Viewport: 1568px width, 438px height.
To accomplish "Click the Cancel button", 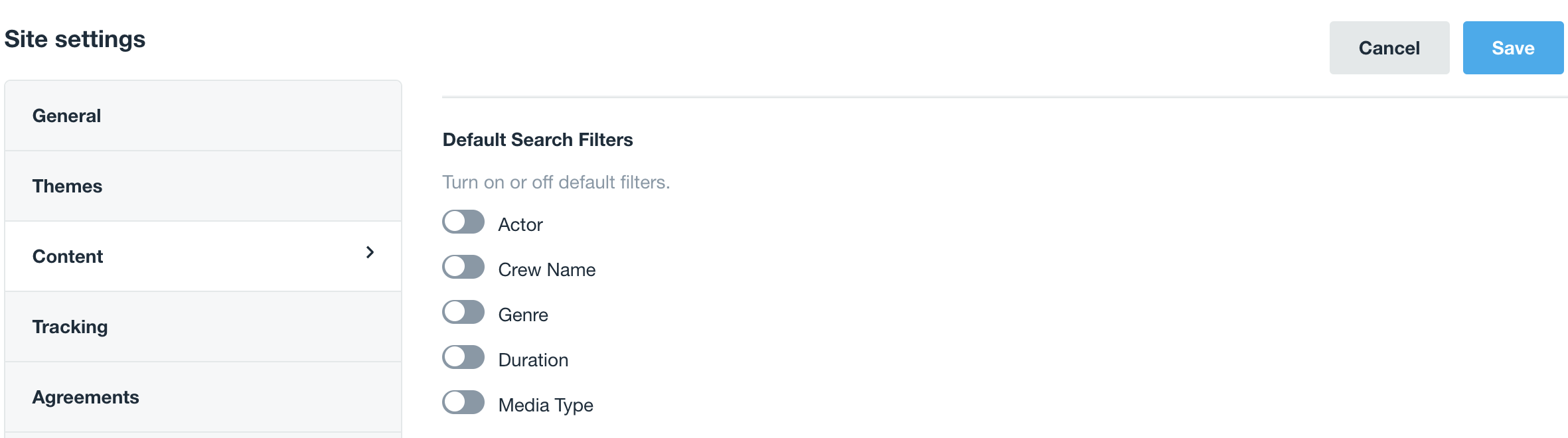I will pos(1389,48).
